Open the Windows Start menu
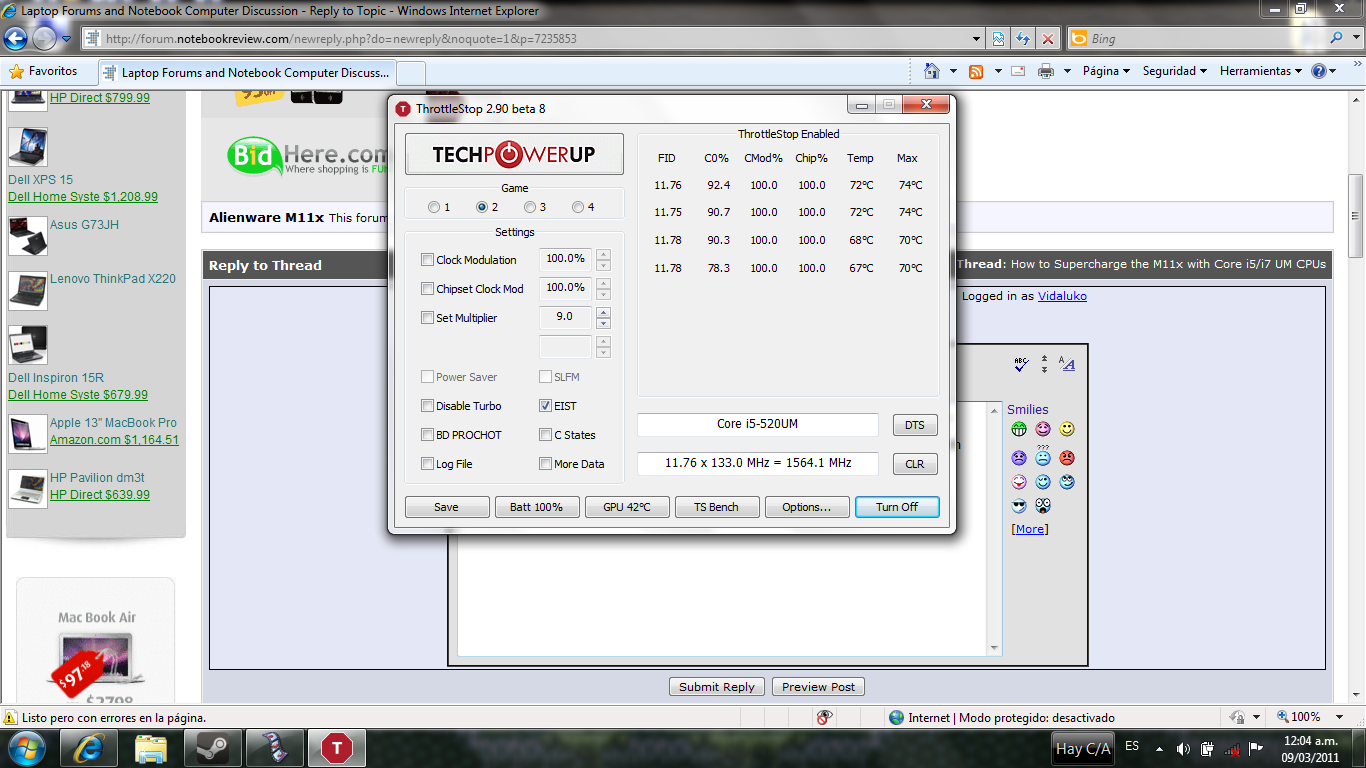The width and height of the screenshot is (1366, 768). point(26,748)
